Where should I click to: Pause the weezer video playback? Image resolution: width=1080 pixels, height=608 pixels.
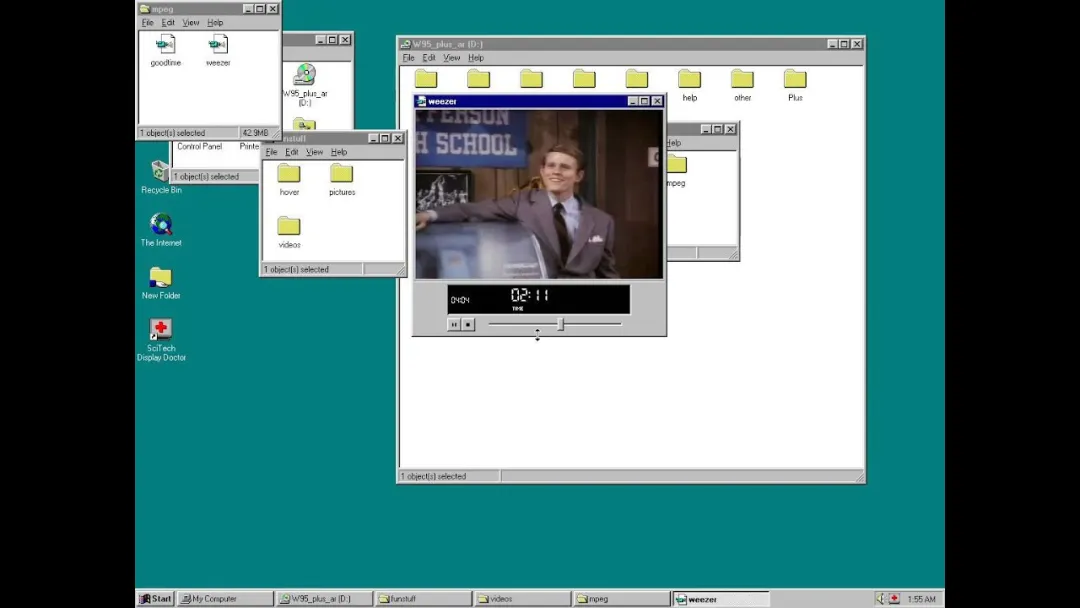coord(454,324)
